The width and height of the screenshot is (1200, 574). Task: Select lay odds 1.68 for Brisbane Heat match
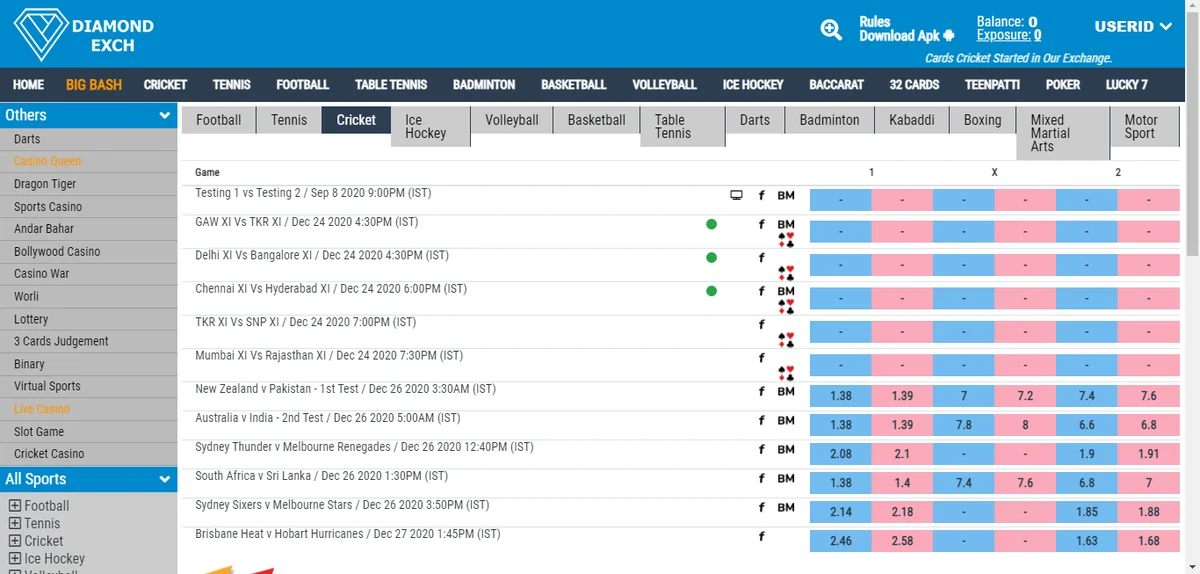point(1149,541)
